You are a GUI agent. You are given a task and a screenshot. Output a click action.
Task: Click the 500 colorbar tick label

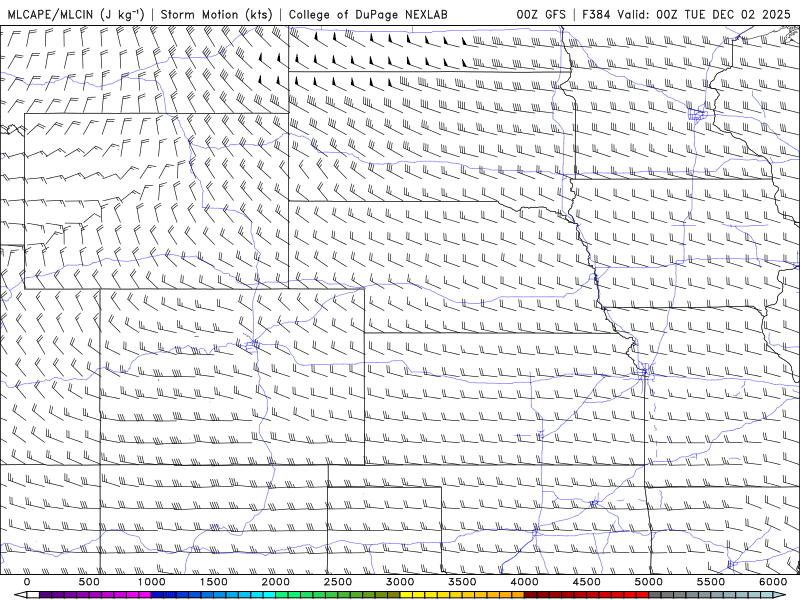(89, 582)
